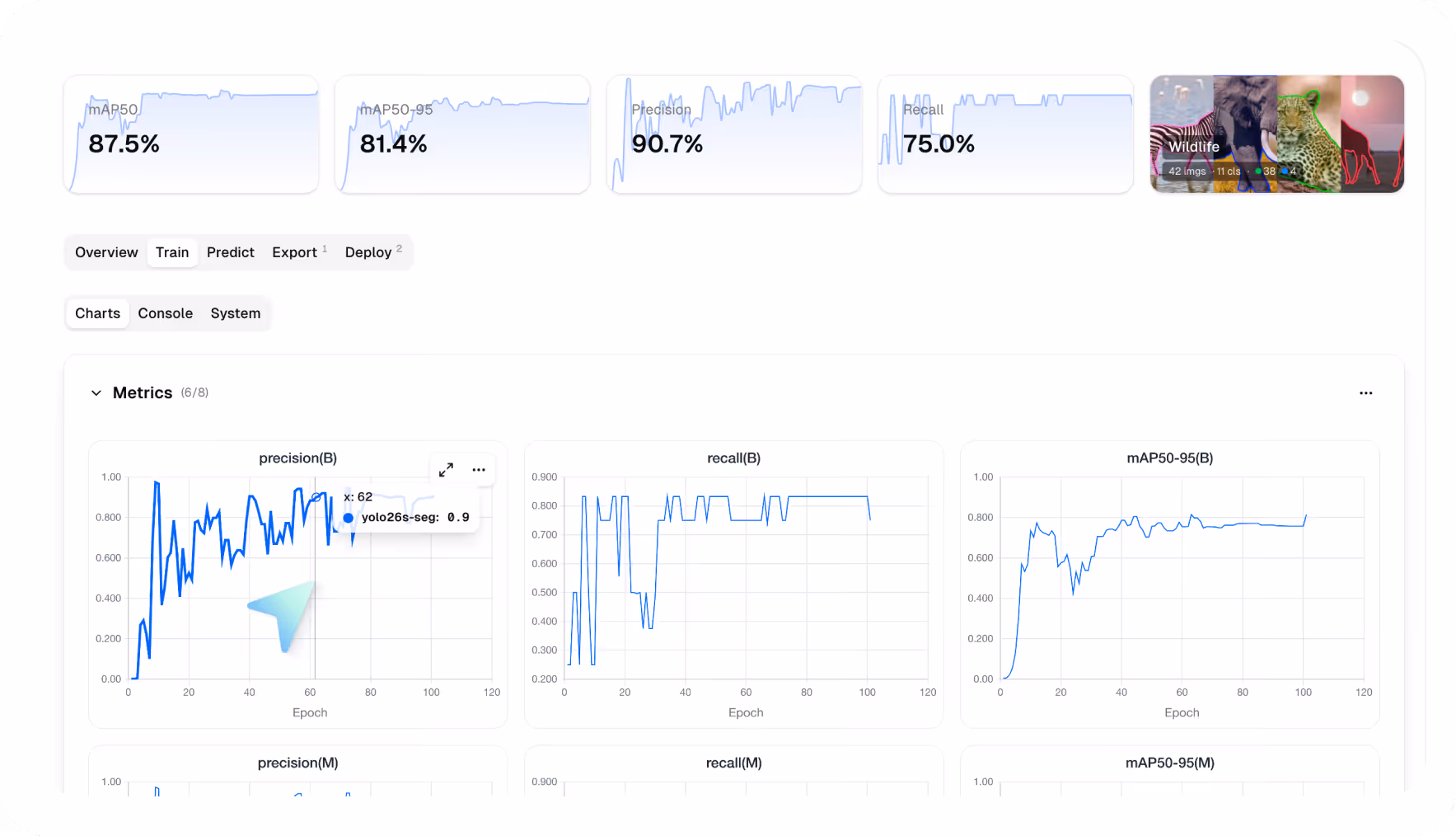1456x836 pixels.
Task: Click the recall(B) chart title
Action: (x=733, y=458)
